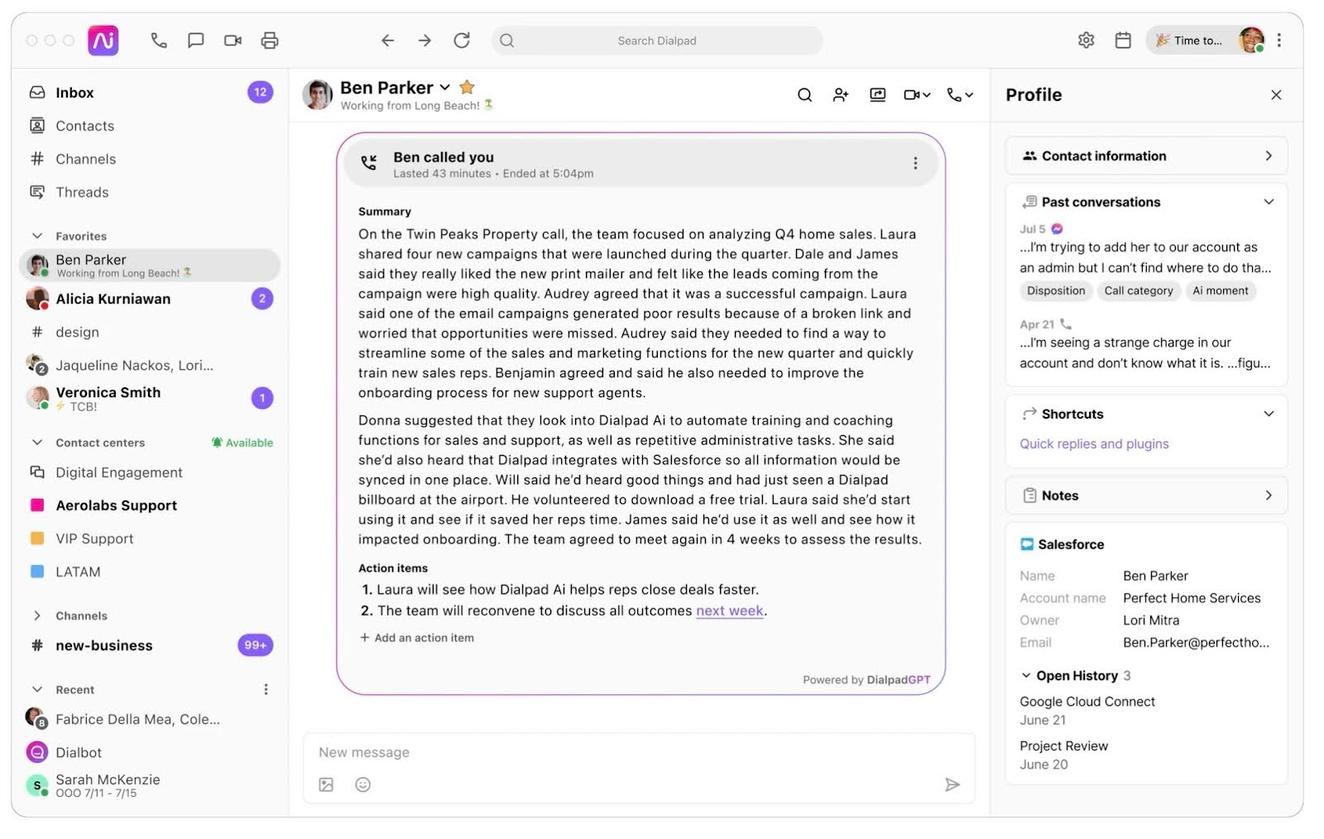Open video call options dropdown

917,95
